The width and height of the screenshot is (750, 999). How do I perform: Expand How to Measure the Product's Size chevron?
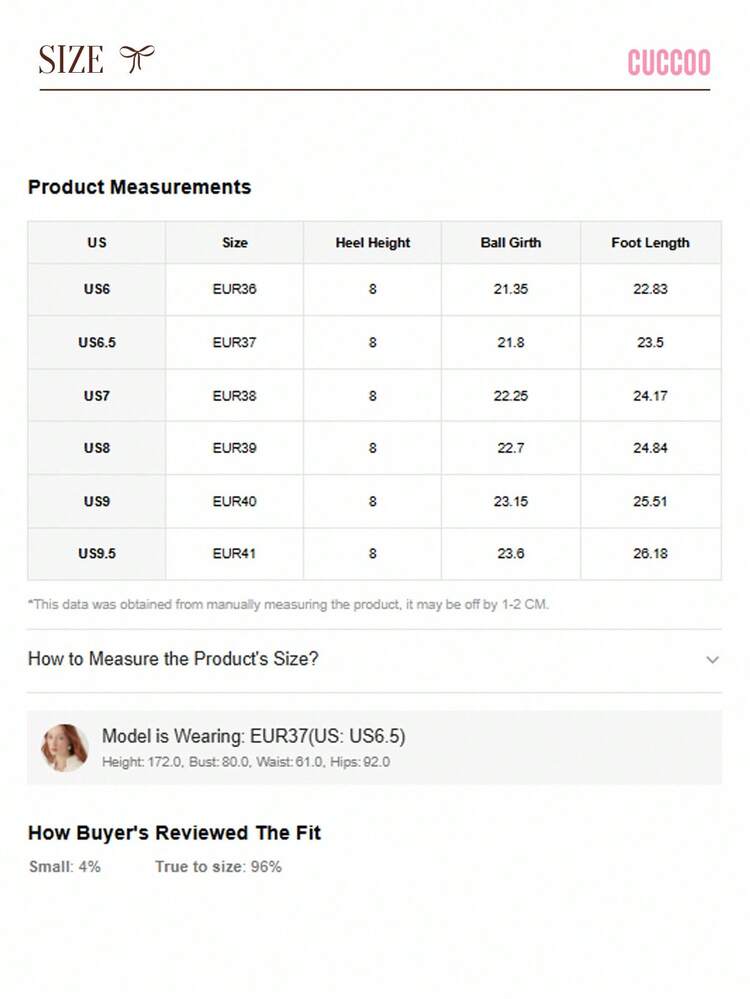click(x=712, y=659)
